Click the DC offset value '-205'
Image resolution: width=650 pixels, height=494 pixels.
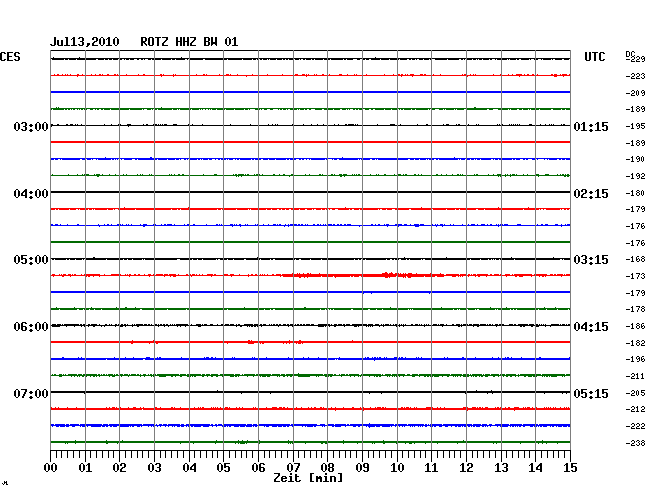[635, 393]
